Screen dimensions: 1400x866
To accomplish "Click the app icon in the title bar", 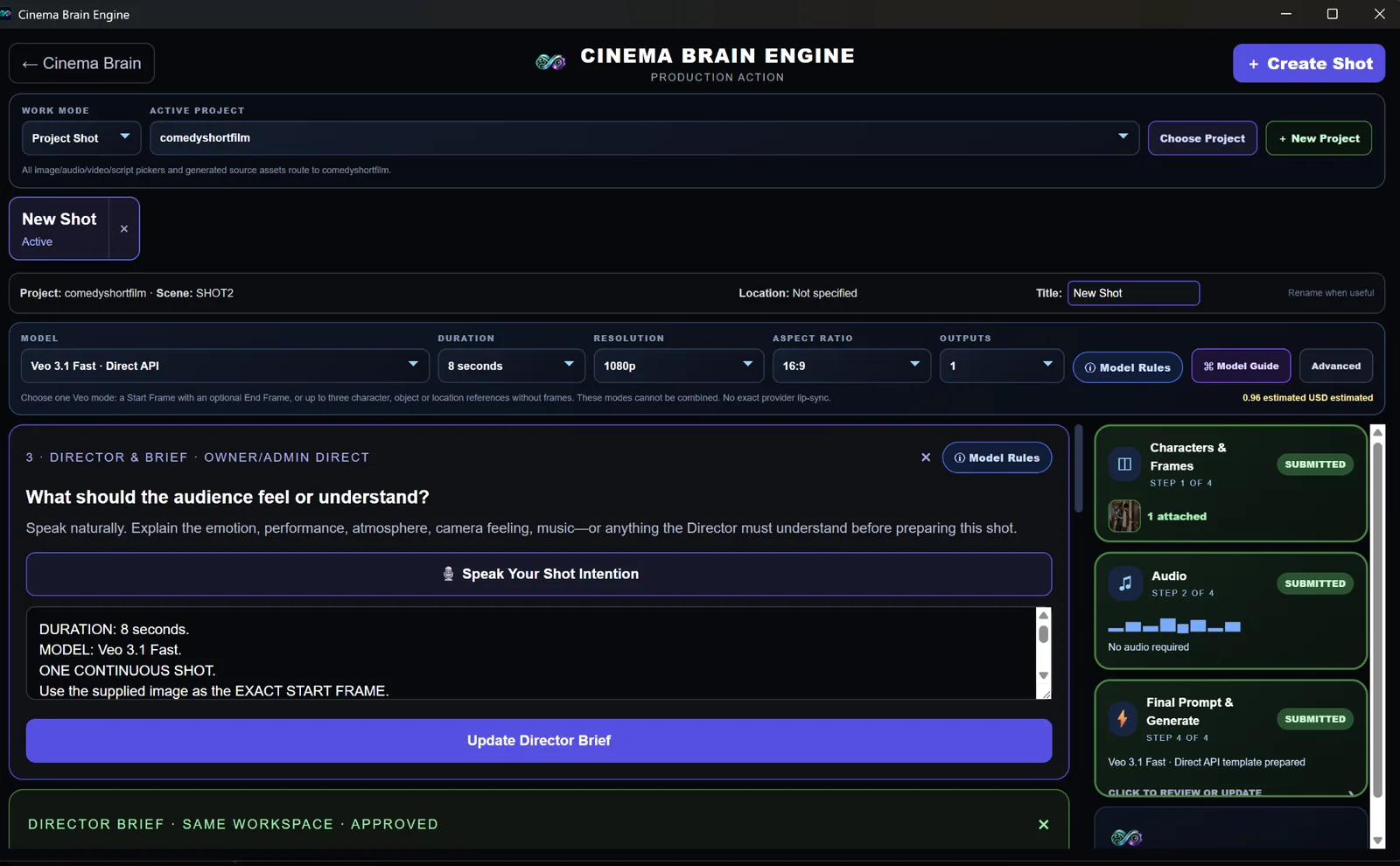I will pos(6,14).
